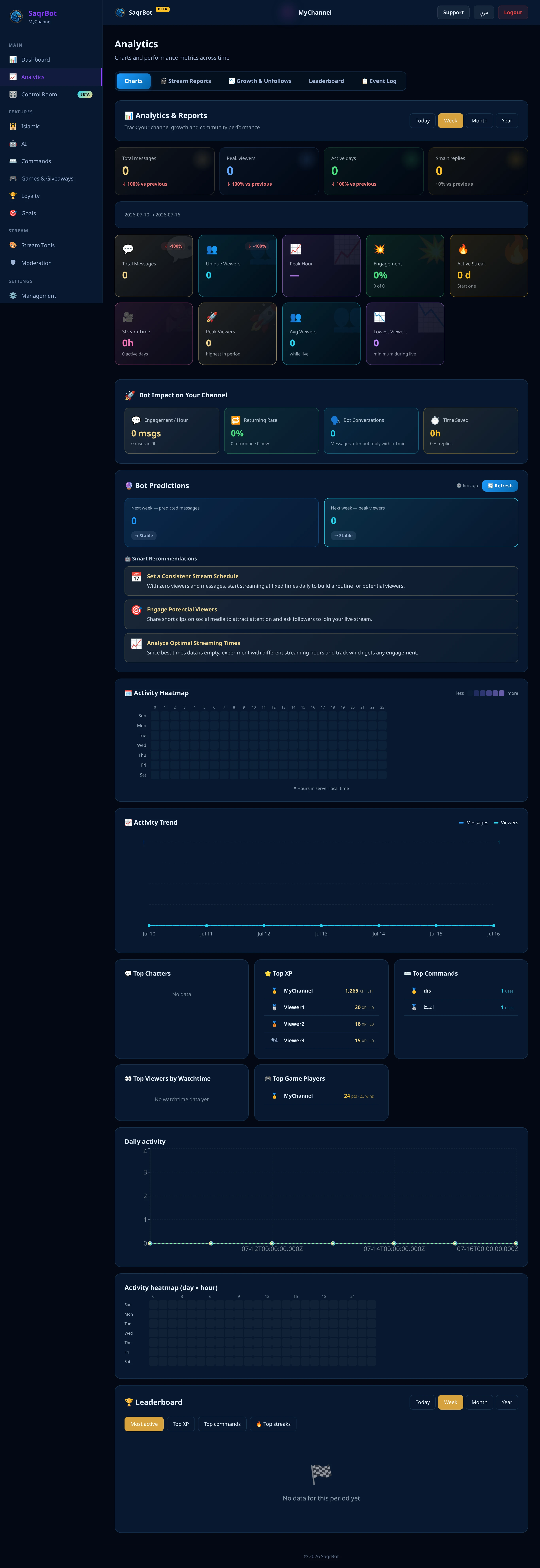This screenshot has width=540, height=1568.
Task: Open the Leaderboard tab
Action: (x=326, y=81)
